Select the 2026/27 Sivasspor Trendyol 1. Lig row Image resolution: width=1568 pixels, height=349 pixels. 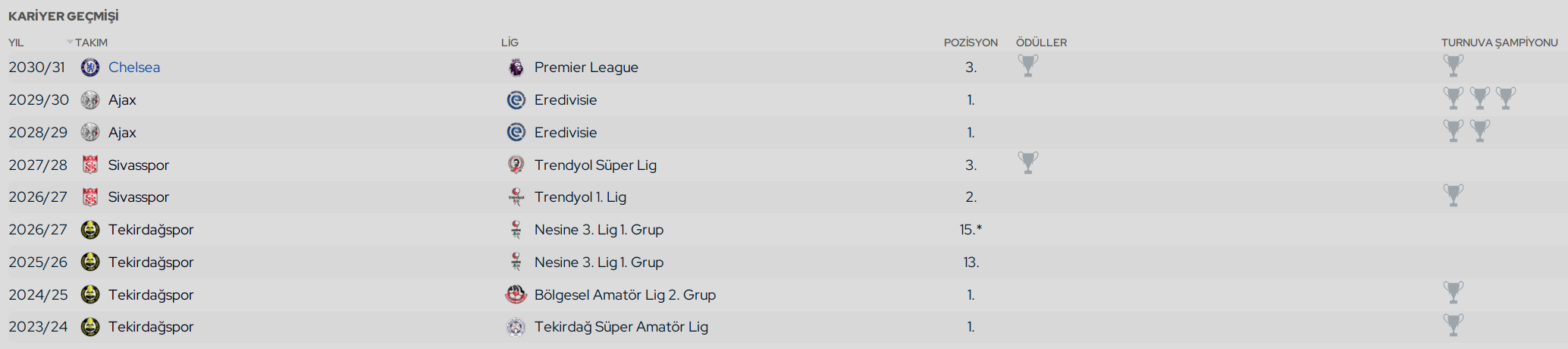[784, 197]
